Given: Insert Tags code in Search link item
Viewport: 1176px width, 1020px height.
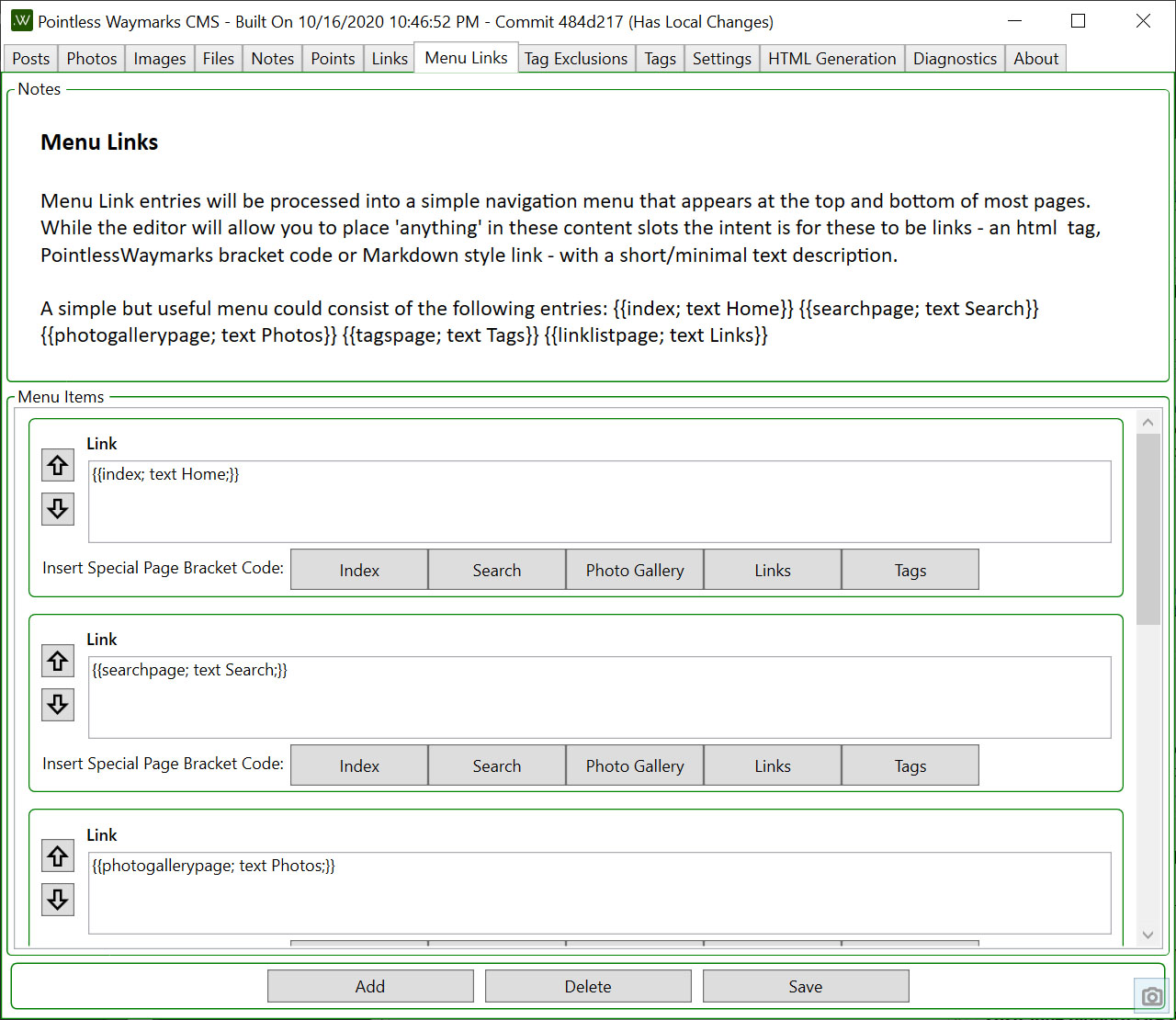Looking at the screenshot, I should (910, 765).
